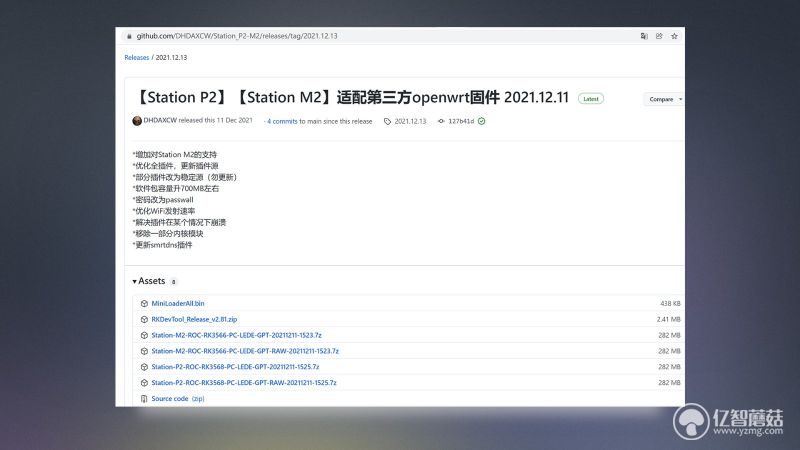The width and height of the screenshot is (800, 450).
Task: Download Station-P2 GPT-RAW-20211211-1525.7z file
Action: tap(244, 383)
